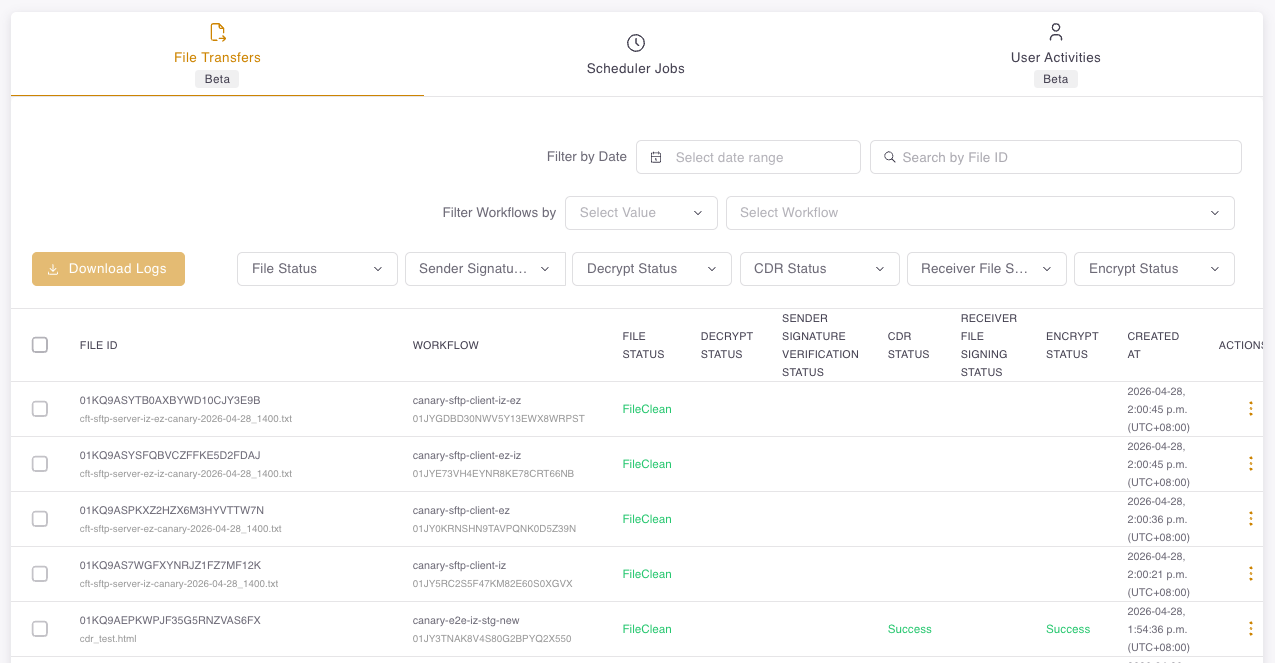Expand the Decrypt Status filter
1275x663 pixels.
click(652, 269)
